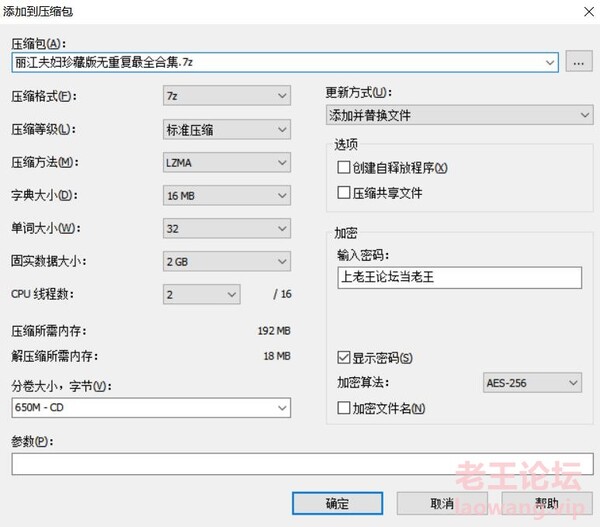The height and width of the screenshot is (527, 600).
Task: Open the 分卷大小 dropdown showing 650M - CD
Action: (151, 408)
